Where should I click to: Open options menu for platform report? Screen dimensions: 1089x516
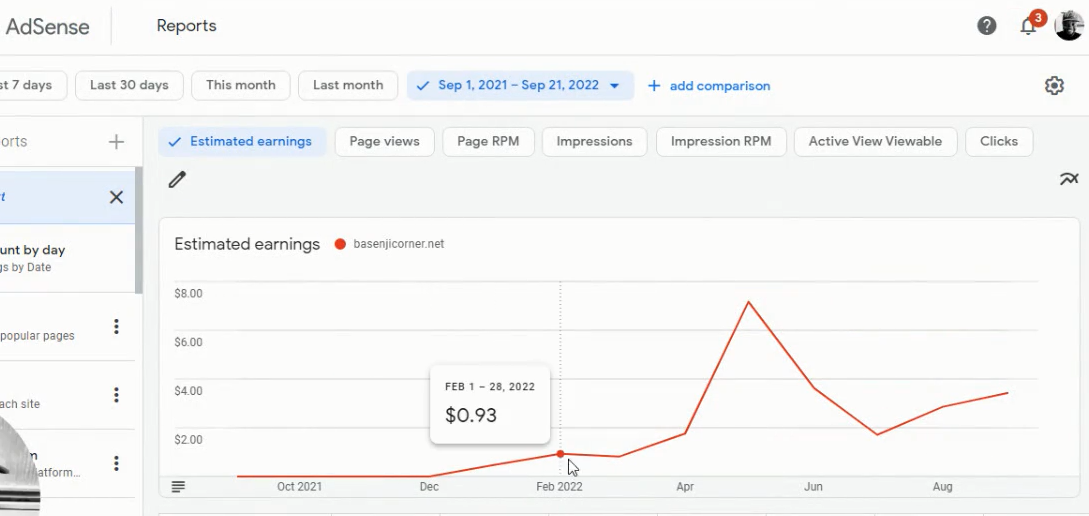116,463
